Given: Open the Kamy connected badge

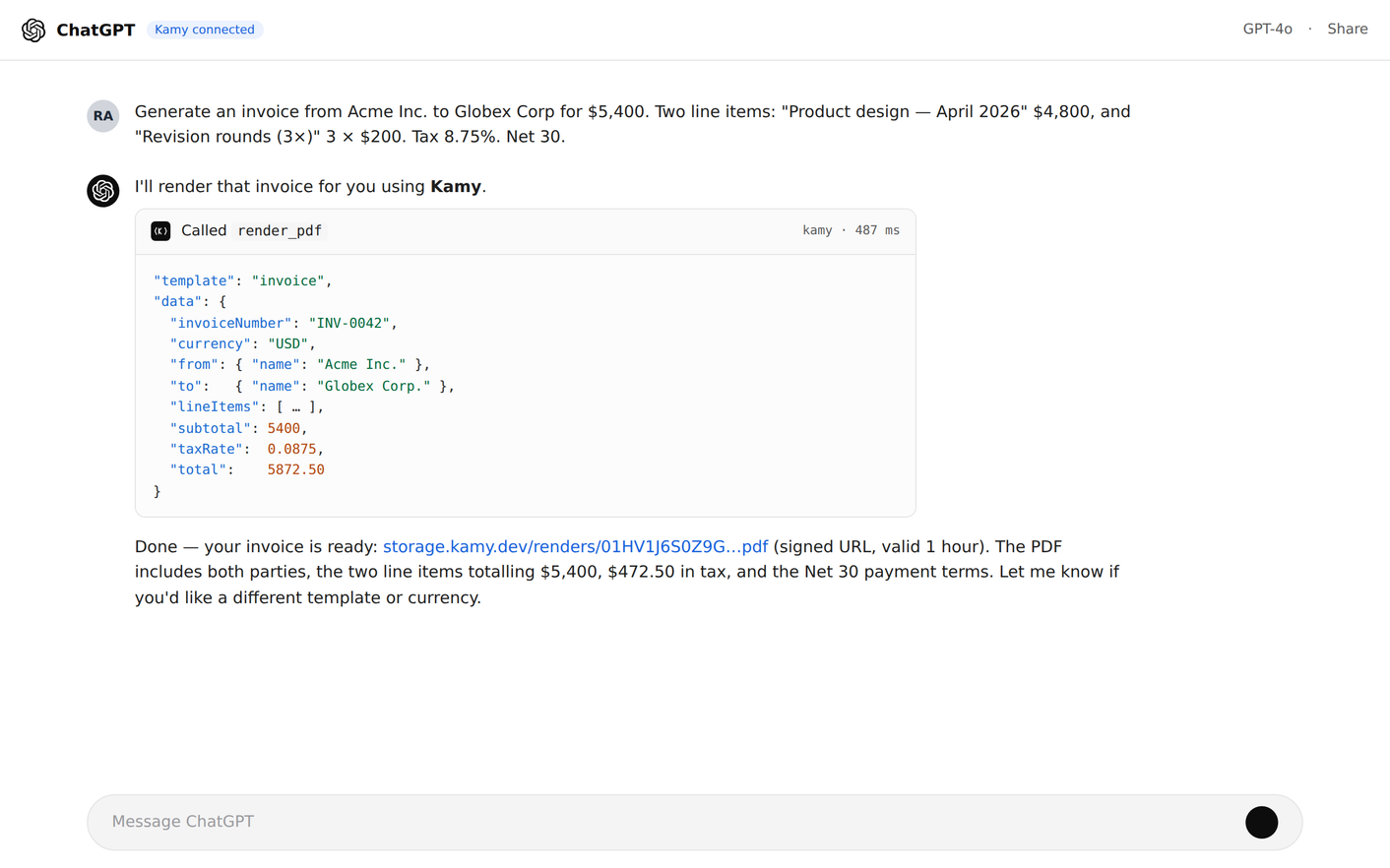Looking at the screenshot, I should click(x=205, y=30).
